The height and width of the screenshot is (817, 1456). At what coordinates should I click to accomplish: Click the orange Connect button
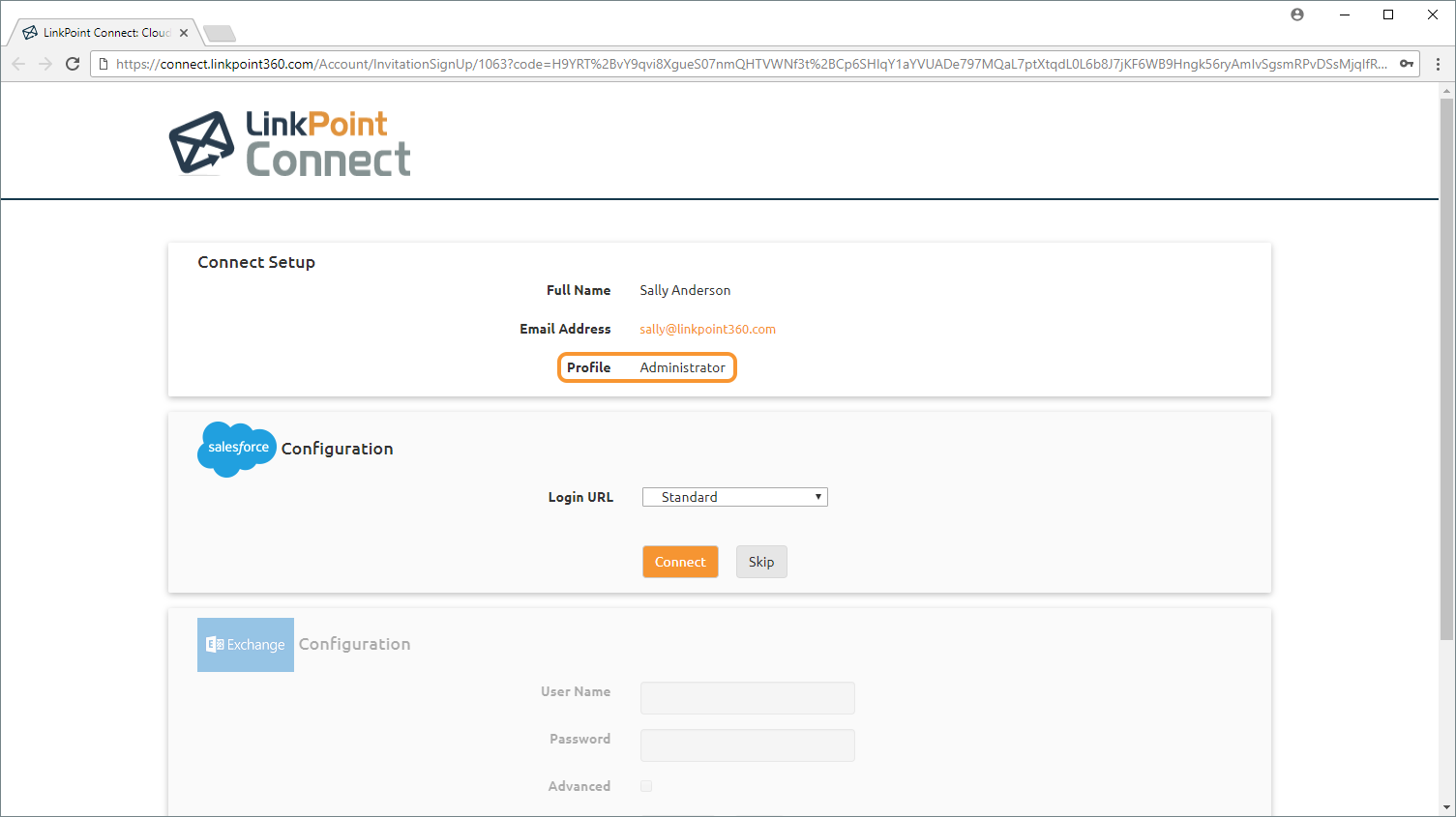(680, 562)
